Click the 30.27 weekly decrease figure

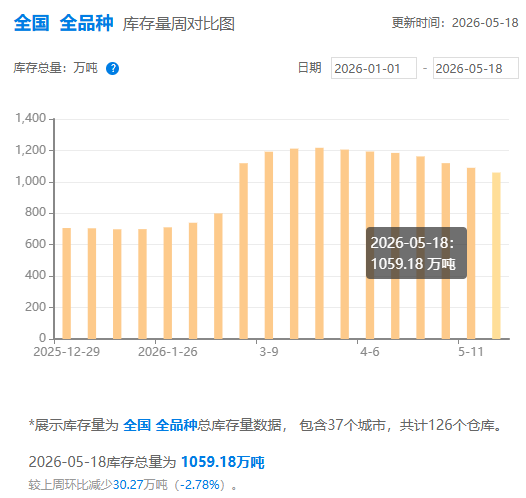tap(126, 485)
